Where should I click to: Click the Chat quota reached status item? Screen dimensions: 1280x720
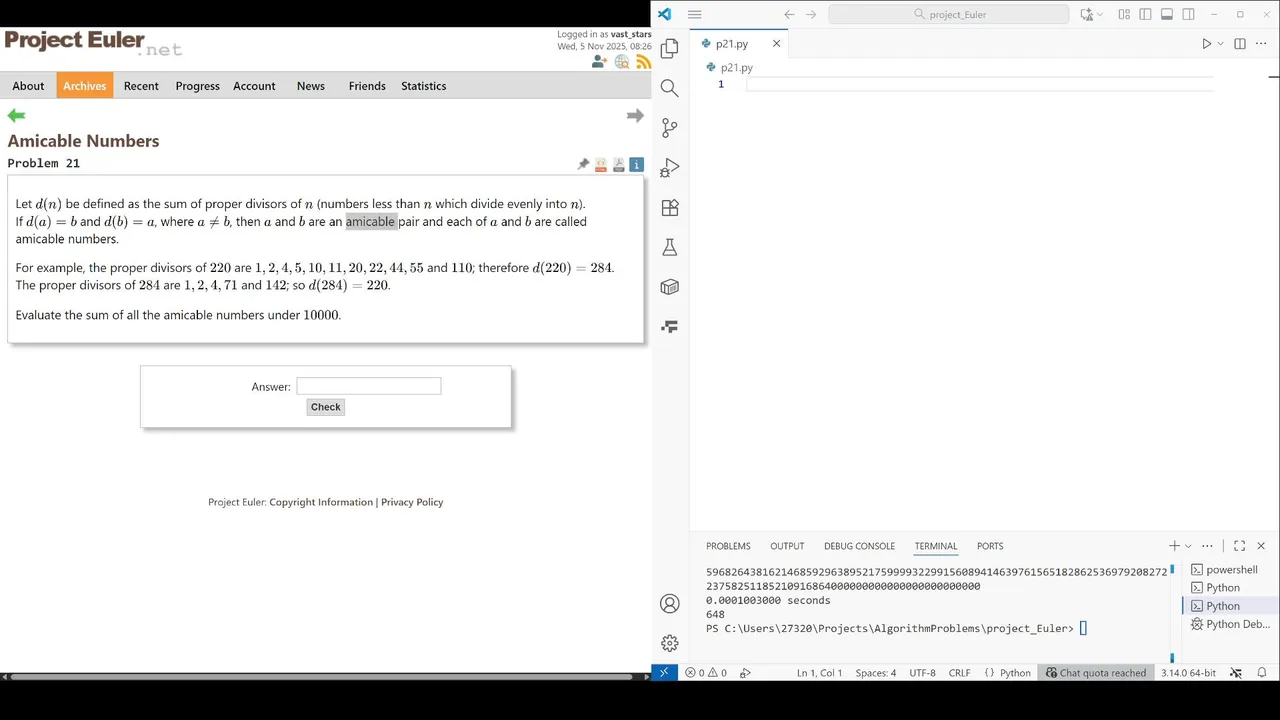click(x=1096, y=673)
